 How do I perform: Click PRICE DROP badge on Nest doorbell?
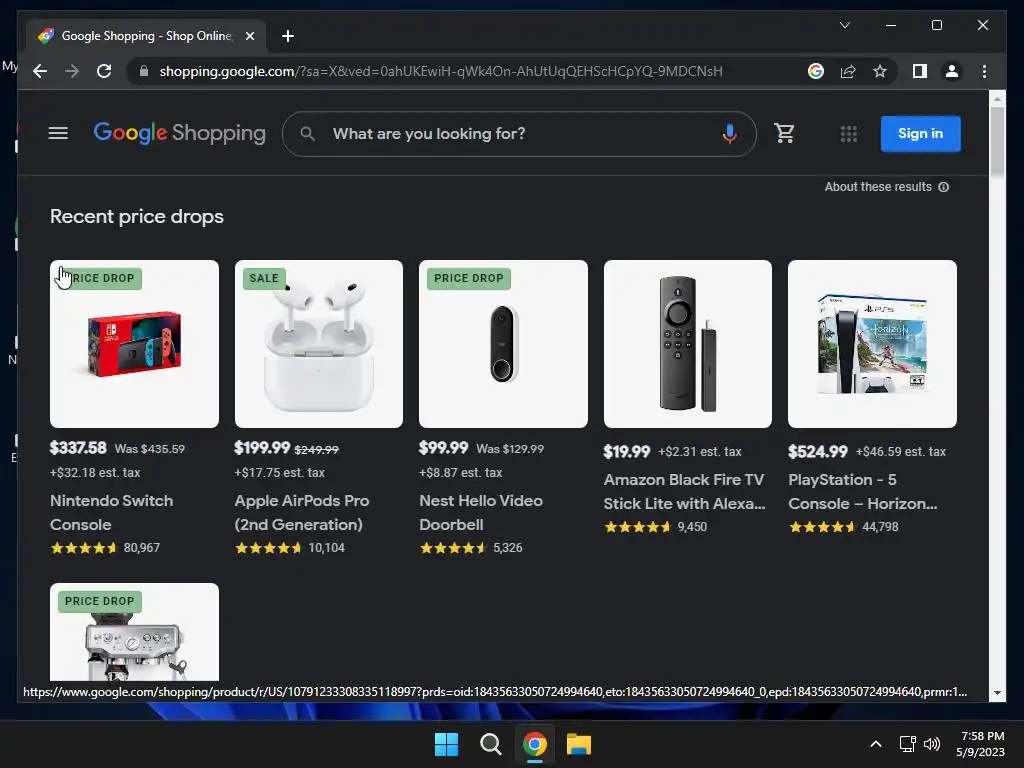pos(469,278)
